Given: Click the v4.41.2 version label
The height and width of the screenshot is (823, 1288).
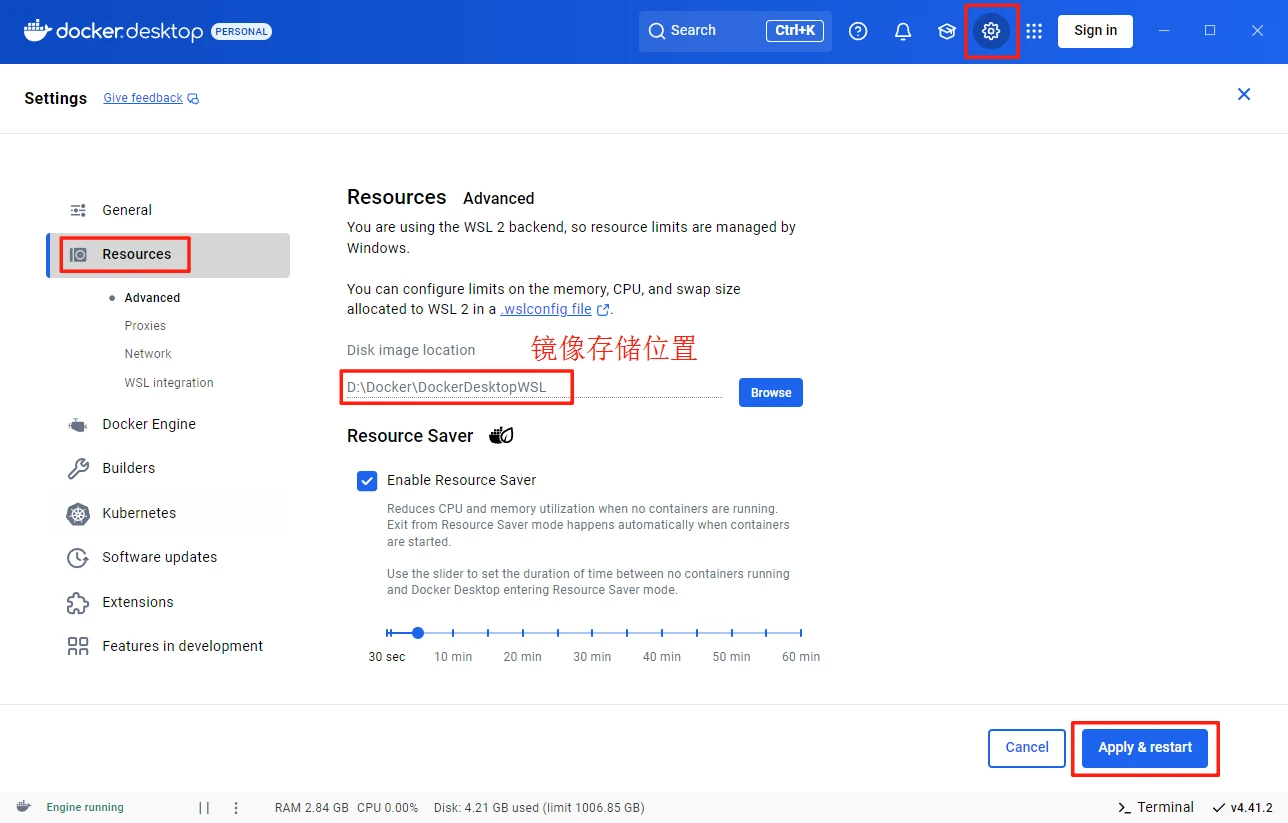Looking at the screenshot, I should [x=1251, y=808].
